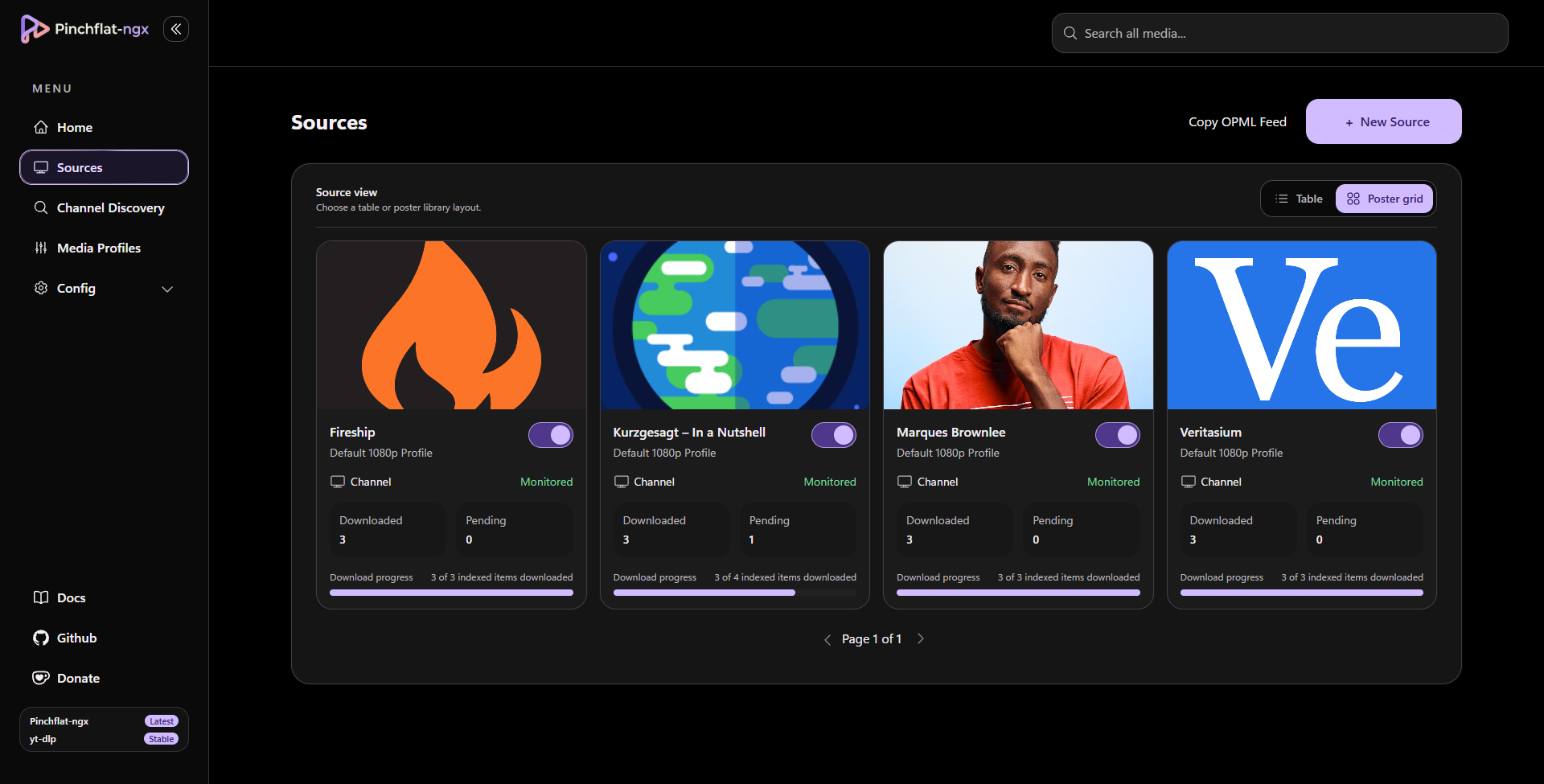Disable the Marques Brownlee source switch
This screenshot has width=1544, height=784.
click(1118, 435)
